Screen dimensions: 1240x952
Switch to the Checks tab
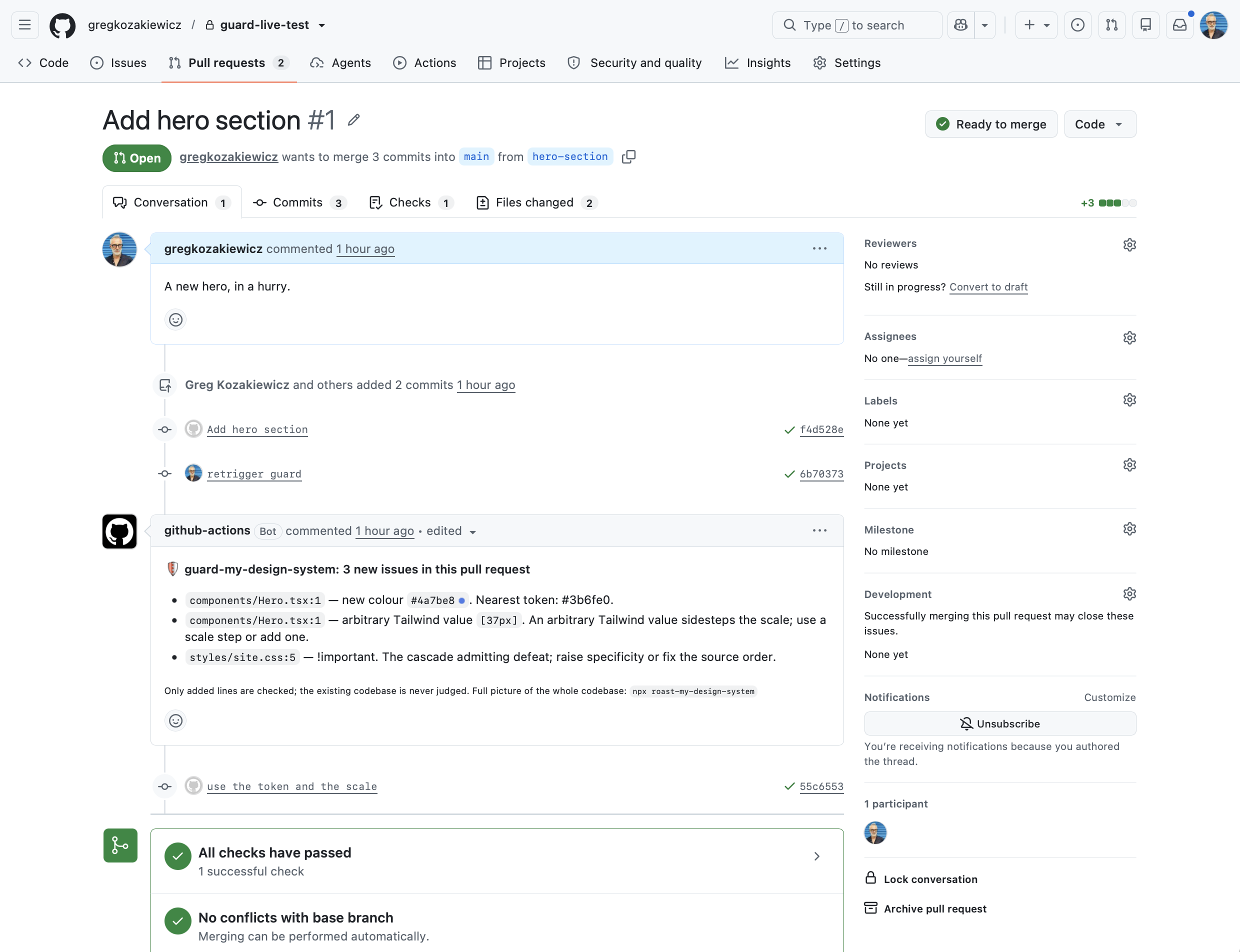click(411, 202)
